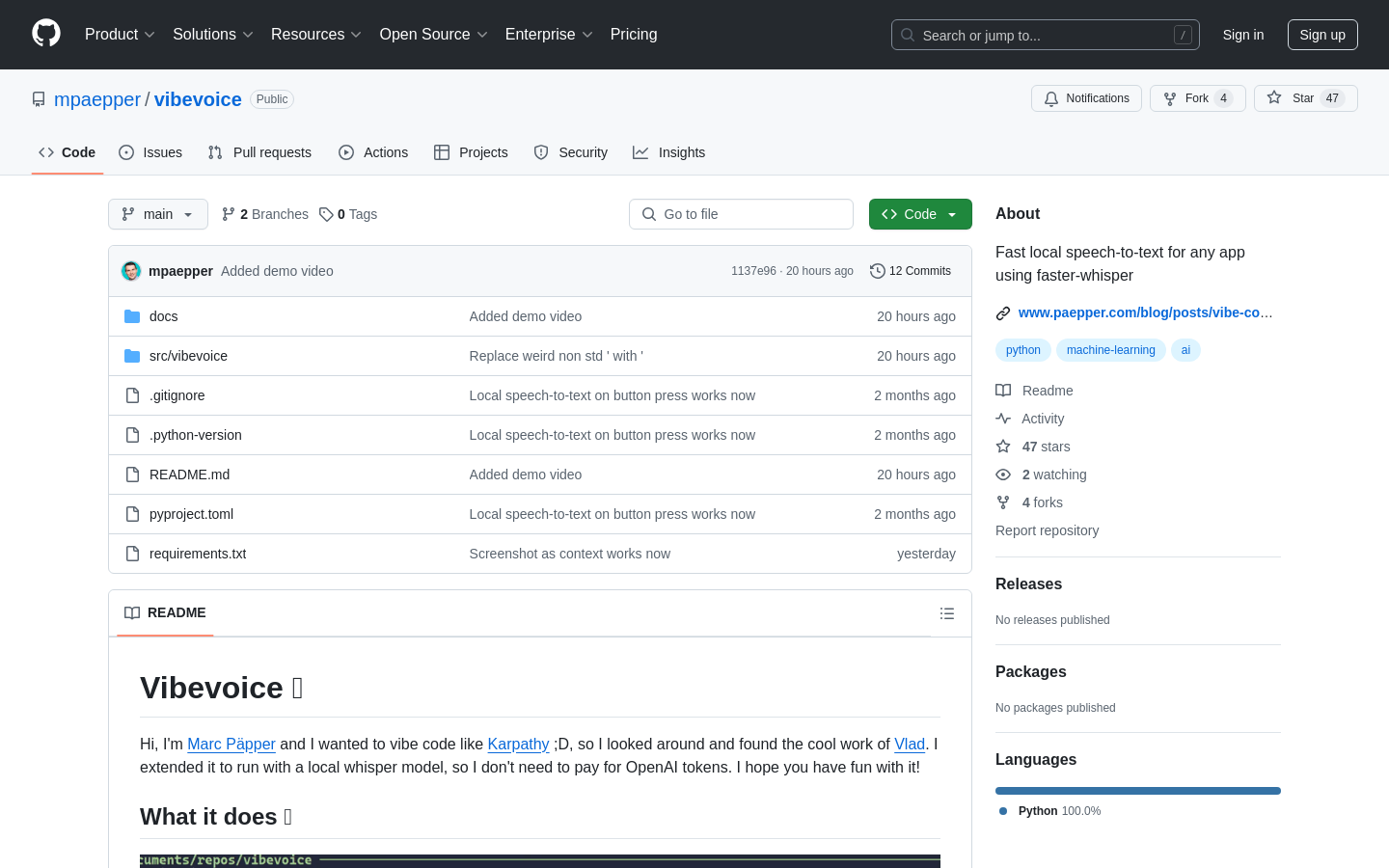Image resolution: width=1389 pixels, height=868 pixels.
Task: Click commit hash 1137e96
Action: (753, 271)
